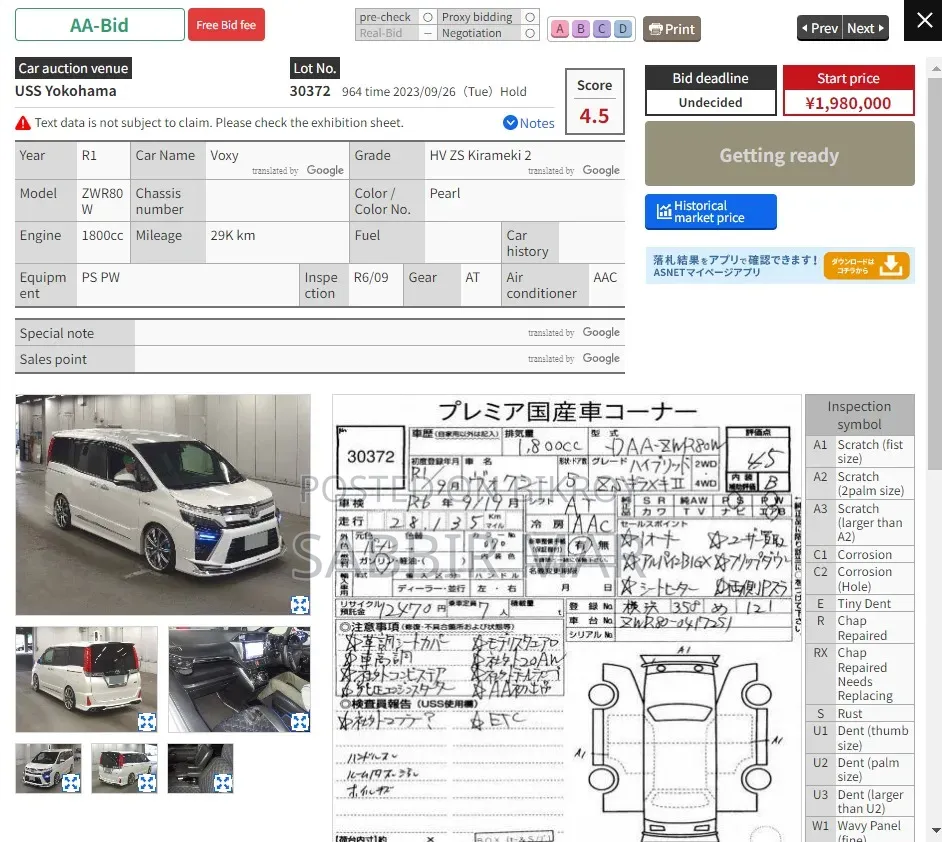The height and width of the screenshot is (842, 942).
Task: Open the interior dashboard thumbnail
Action: (239, 679)
